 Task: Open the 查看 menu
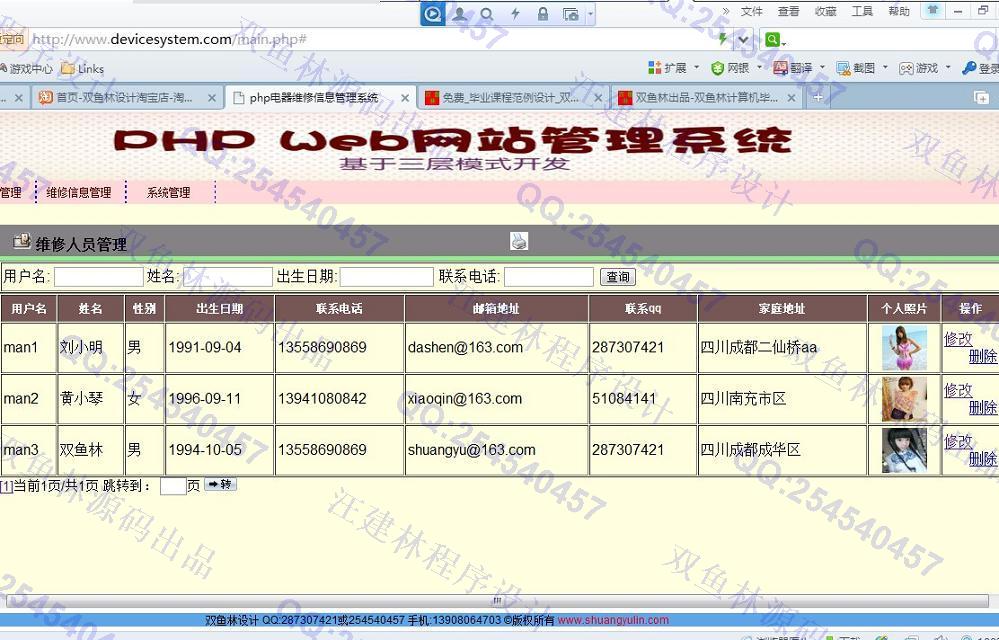pos(788,11)
